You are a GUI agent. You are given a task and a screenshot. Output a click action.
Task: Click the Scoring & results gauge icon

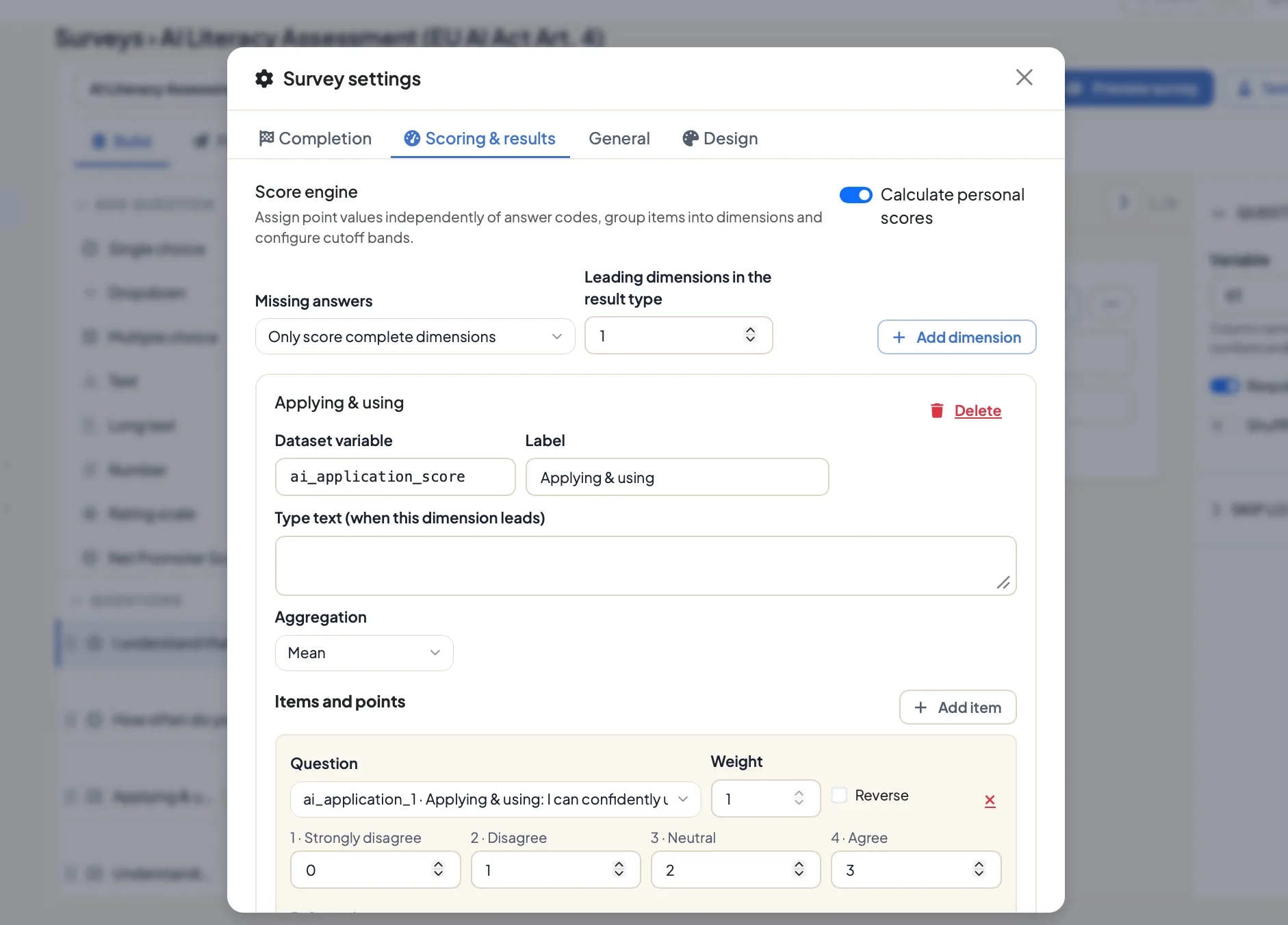412,138
